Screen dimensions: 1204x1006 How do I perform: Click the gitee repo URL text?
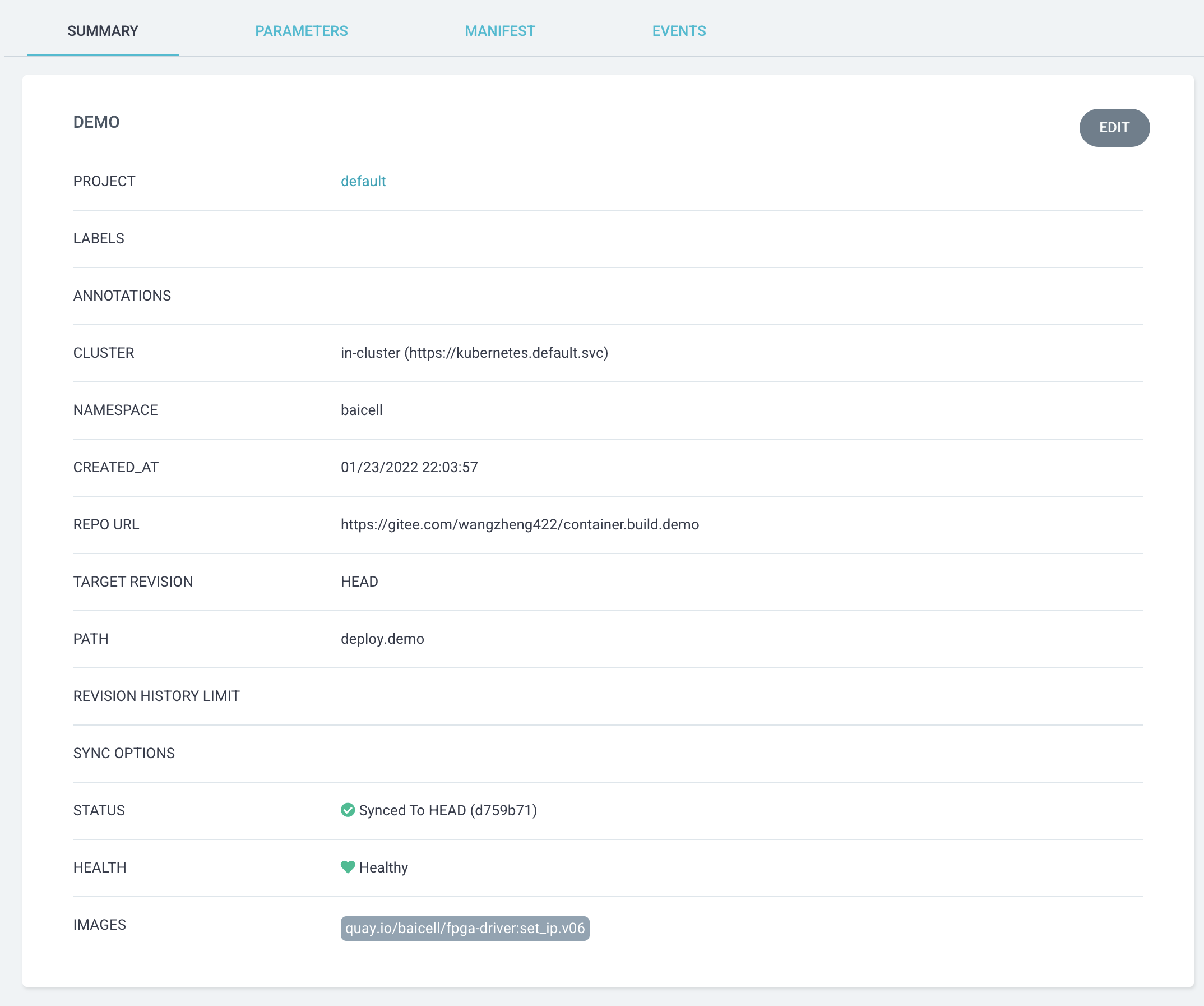(x=520, y=524)
